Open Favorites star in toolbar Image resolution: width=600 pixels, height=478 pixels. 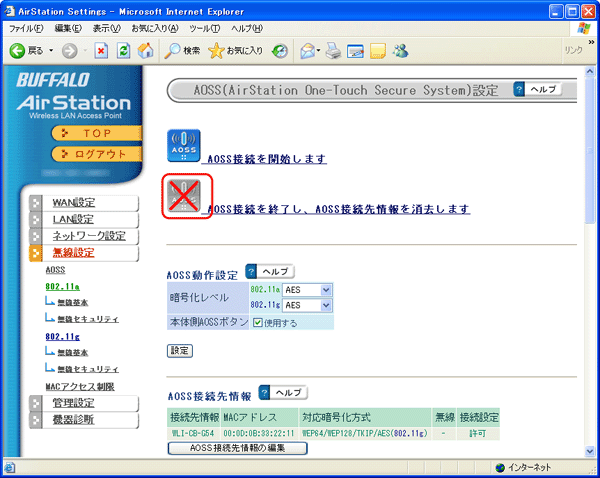coord(216,51)
